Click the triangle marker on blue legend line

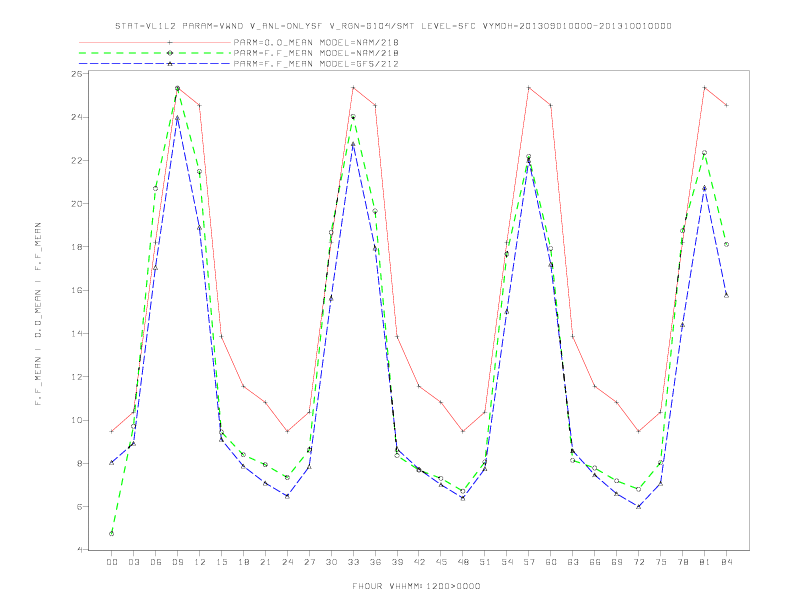170,64
